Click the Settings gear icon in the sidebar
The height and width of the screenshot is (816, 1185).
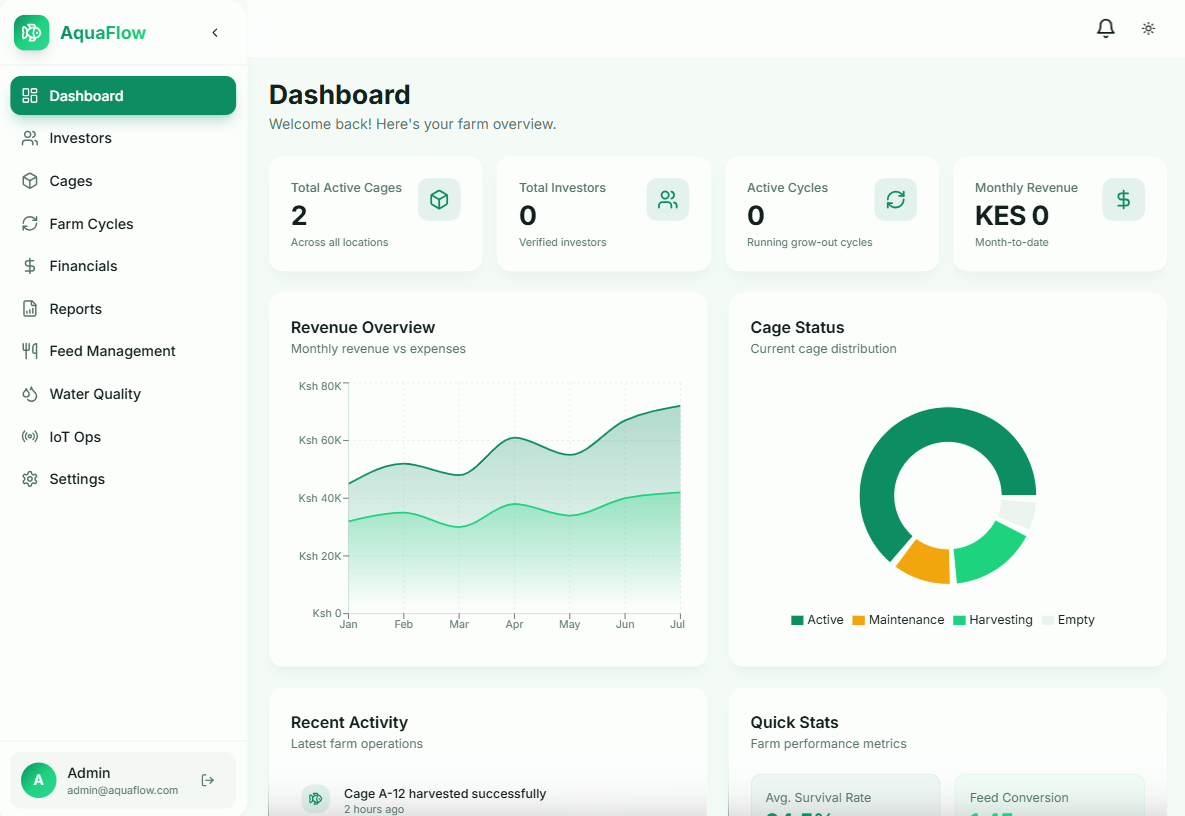pyautogui.click(x=29, y=479)
